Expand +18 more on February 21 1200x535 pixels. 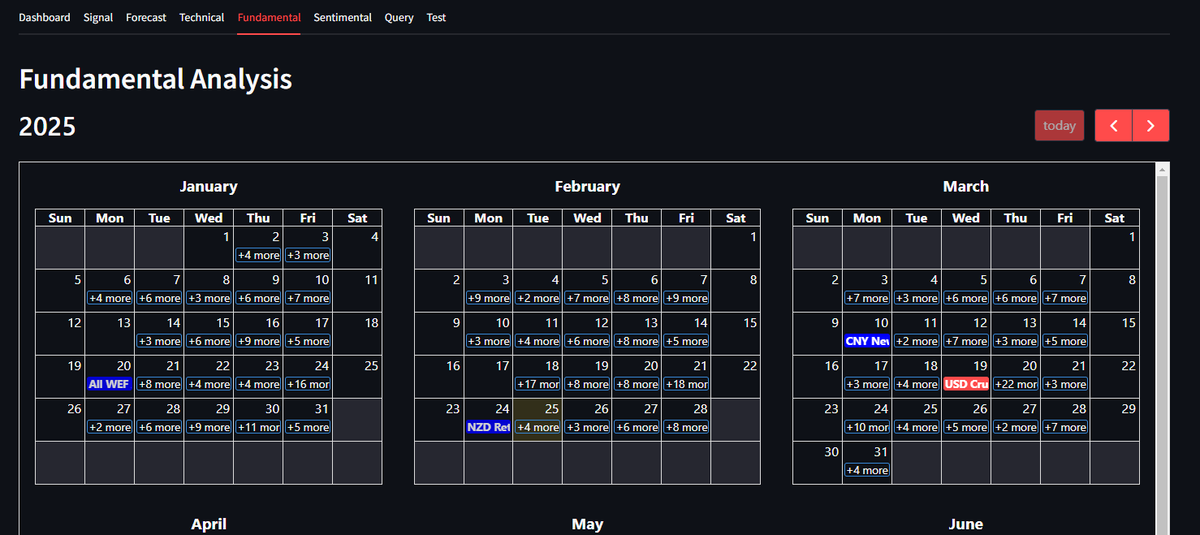[x=686, y=384]
